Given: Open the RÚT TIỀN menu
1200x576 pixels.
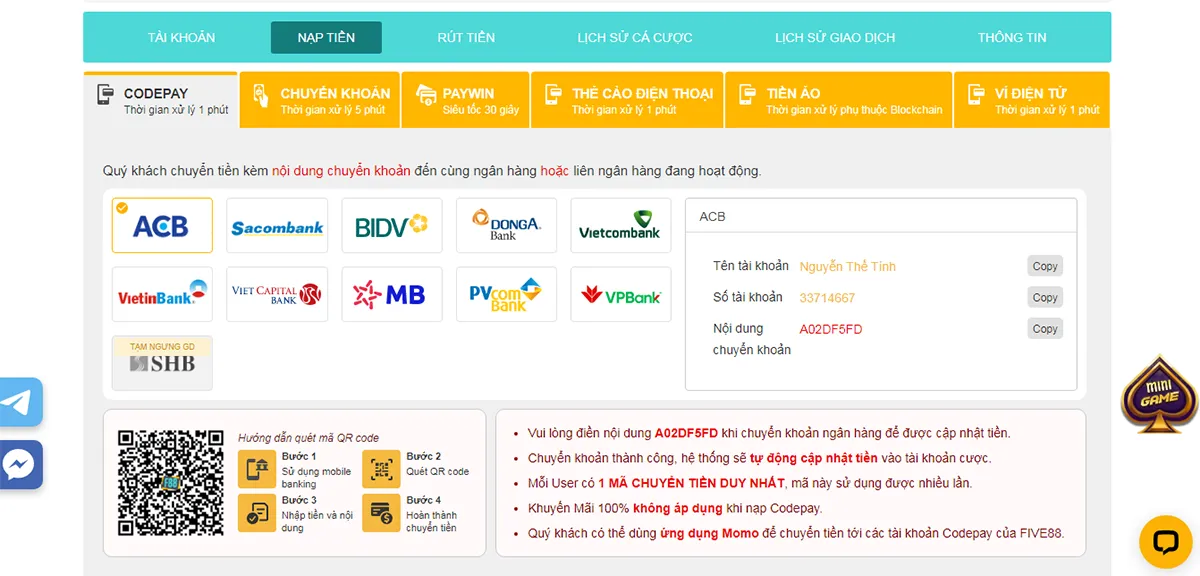Looking at the screenshot, I should click(x=466, y=37).
